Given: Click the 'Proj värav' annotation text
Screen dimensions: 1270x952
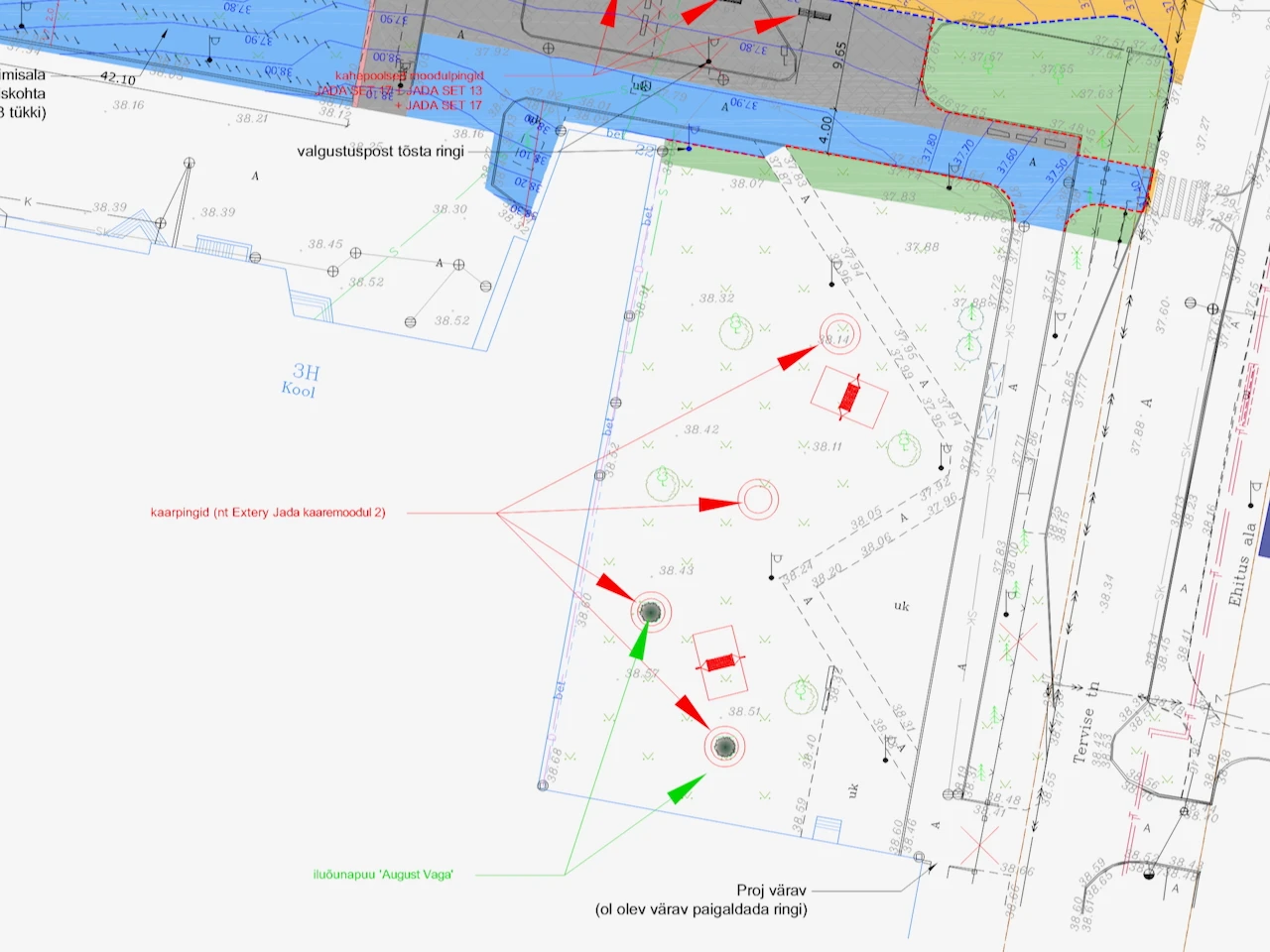Looking at the screenshot, I should point(771,891).
